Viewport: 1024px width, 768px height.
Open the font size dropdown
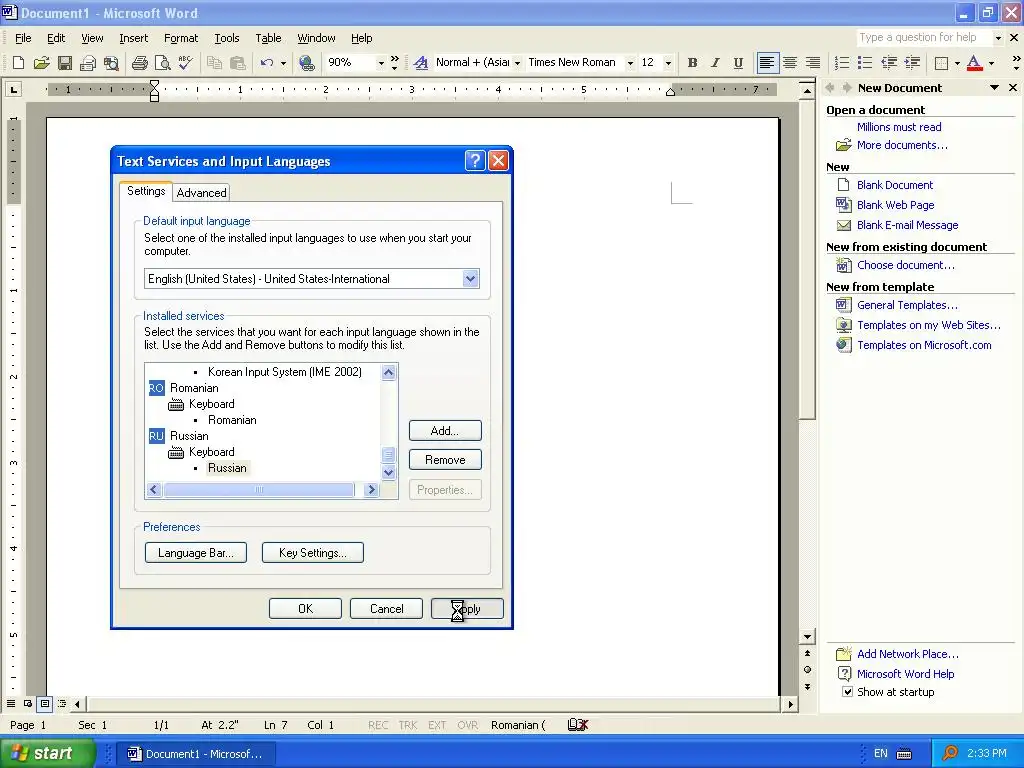[668, 63]
